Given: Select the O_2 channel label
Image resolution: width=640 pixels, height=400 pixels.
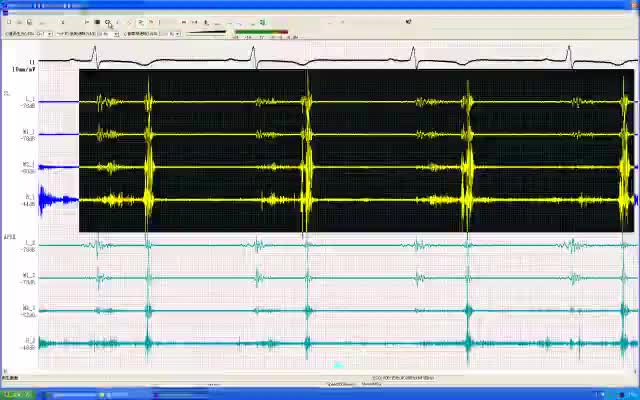Looking at the screenshot, I should 29,341.
